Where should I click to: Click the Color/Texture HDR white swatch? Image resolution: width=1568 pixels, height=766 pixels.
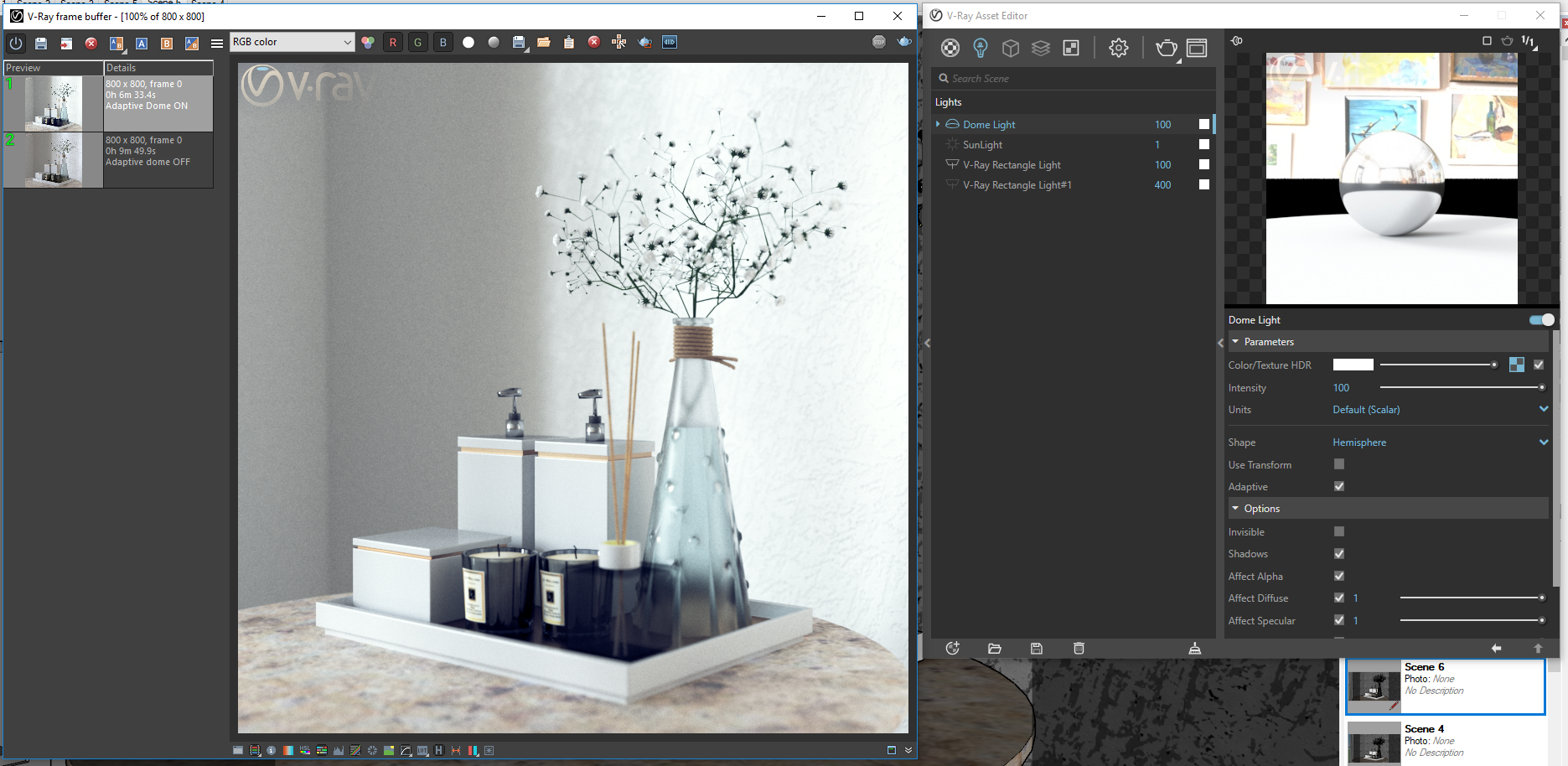coord(1353,365)
